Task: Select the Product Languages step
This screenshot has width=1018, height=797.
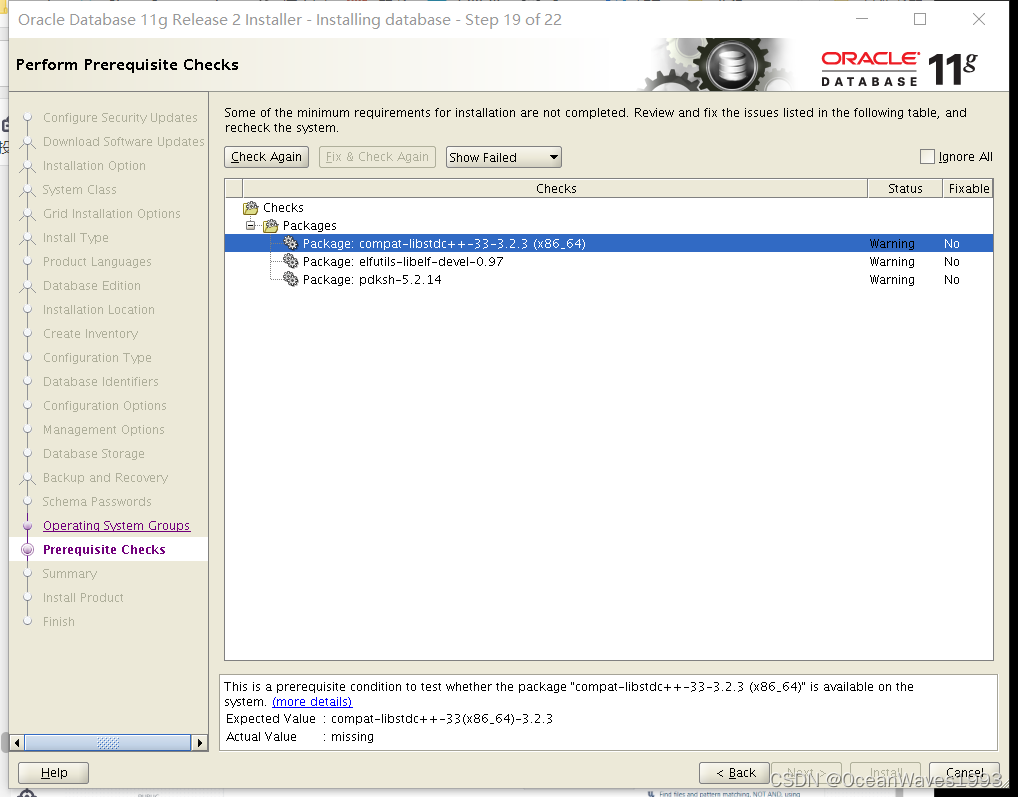Action: click(x=97, y=262)
